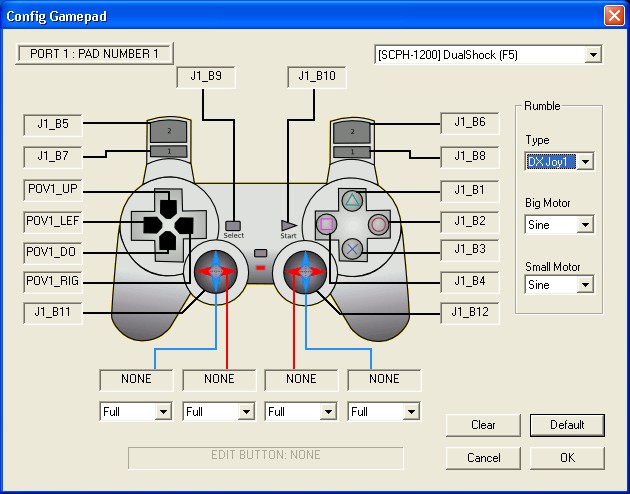Click the D-pad right arrow on gamepad
630x494 pixels.
pyautogui.click(x=184, y=225)
